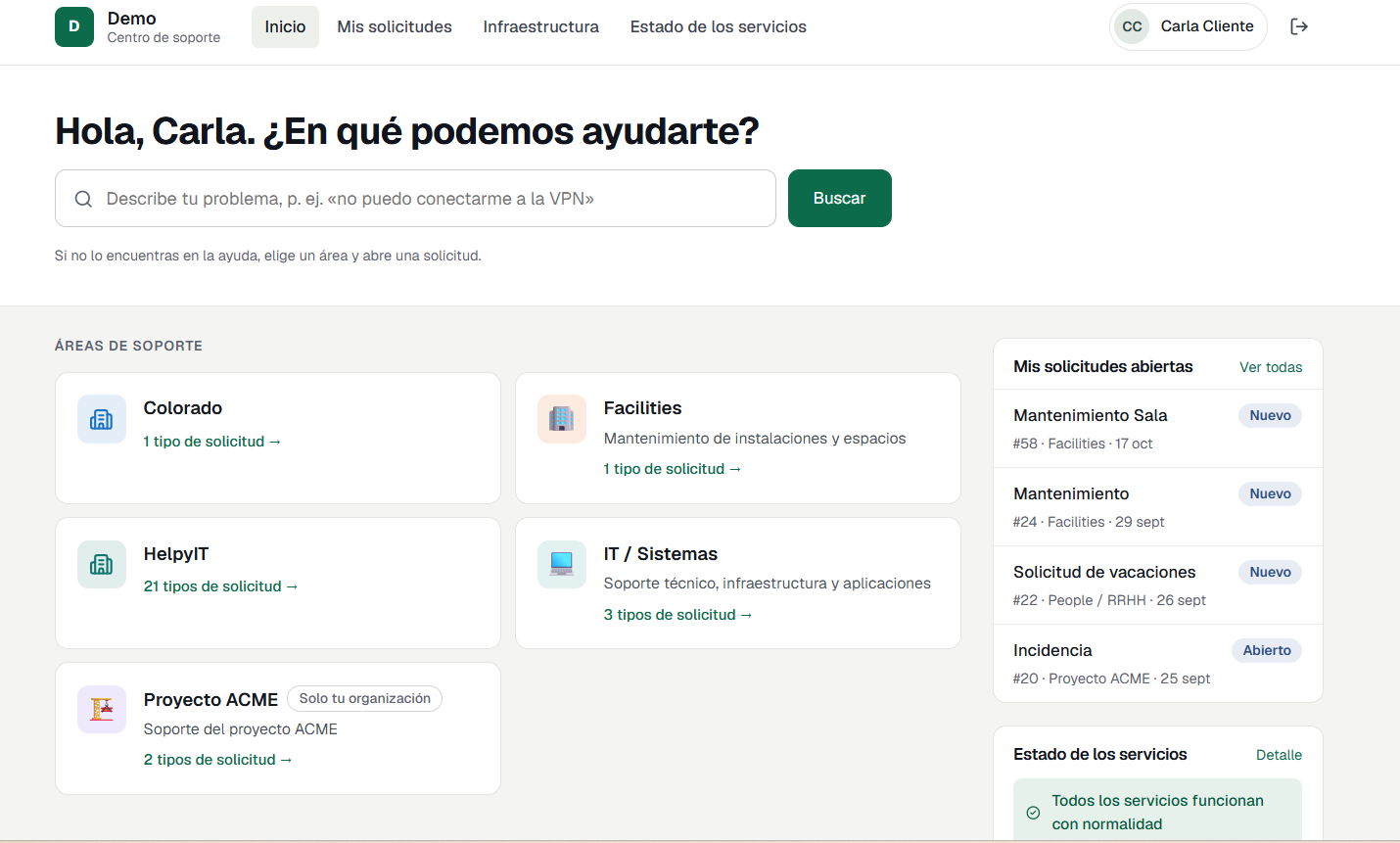The height and width of the screenshot is (843, 1400).
Task: Click the Todos los servicios funcionan banner
Action: pyautogui.click(x=1157, y=811)
